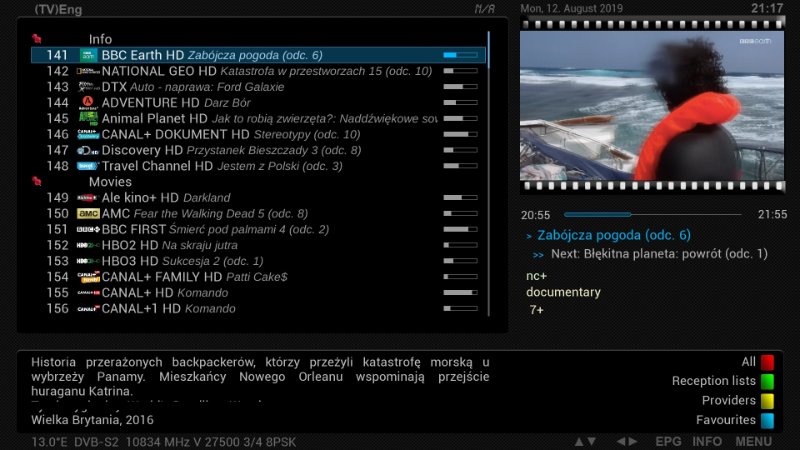This screenshot has width=800, height=450.
Task: Open Favourites with the blue button
Action: pyautogui.click(x=767, y=420)
